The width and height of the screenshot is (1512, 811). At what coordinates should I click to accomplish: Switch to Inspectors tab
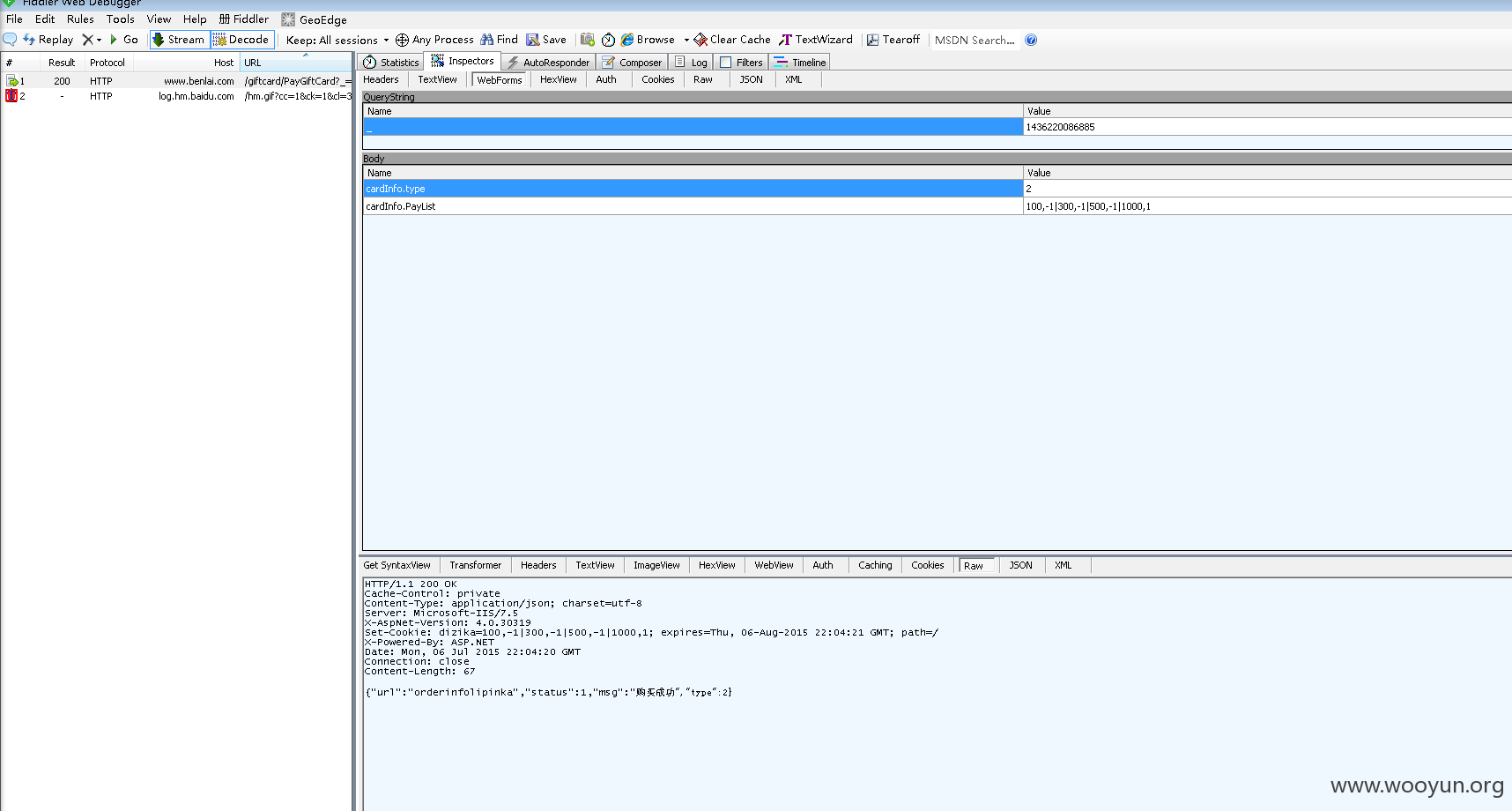[x=463, y=61]
